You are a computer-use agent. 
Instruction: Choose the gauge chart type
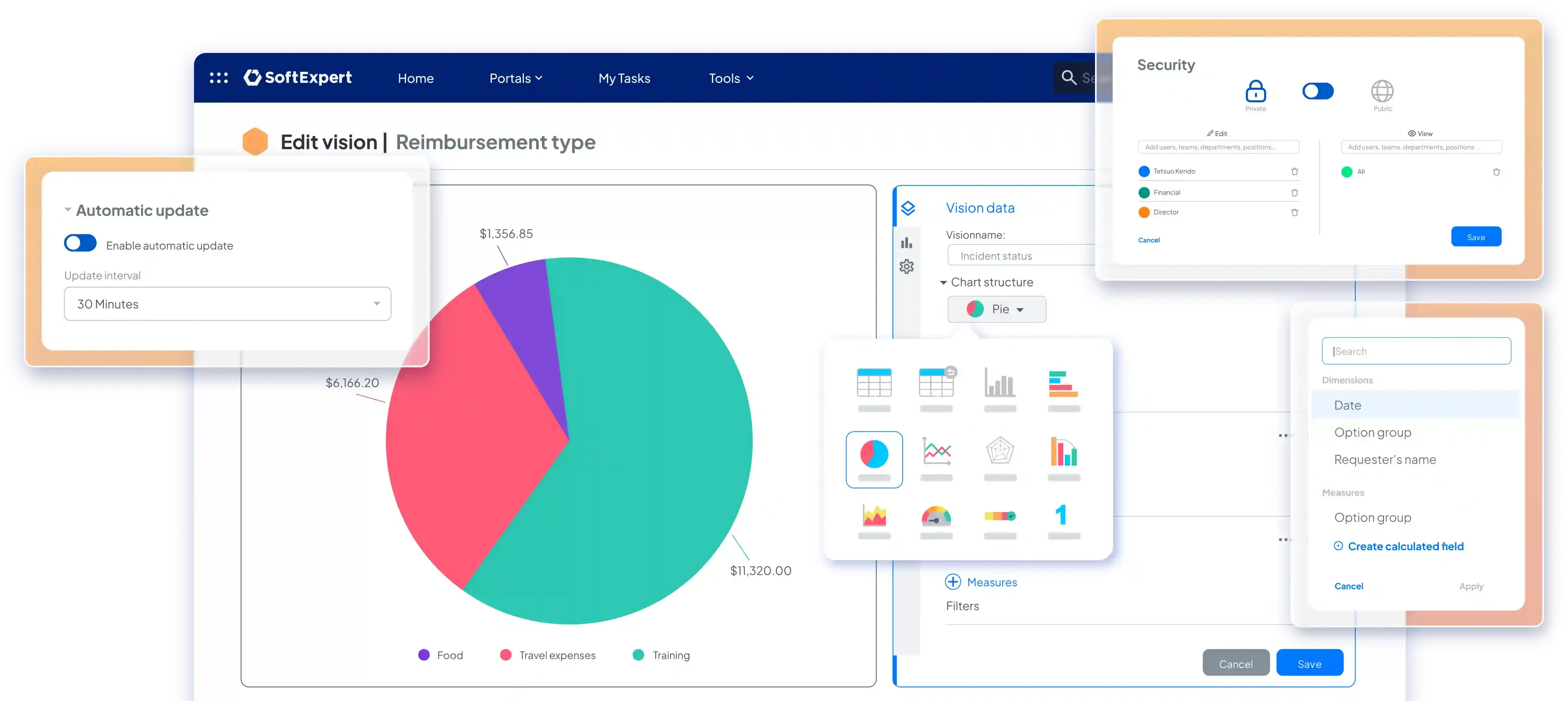coord(936,517)
